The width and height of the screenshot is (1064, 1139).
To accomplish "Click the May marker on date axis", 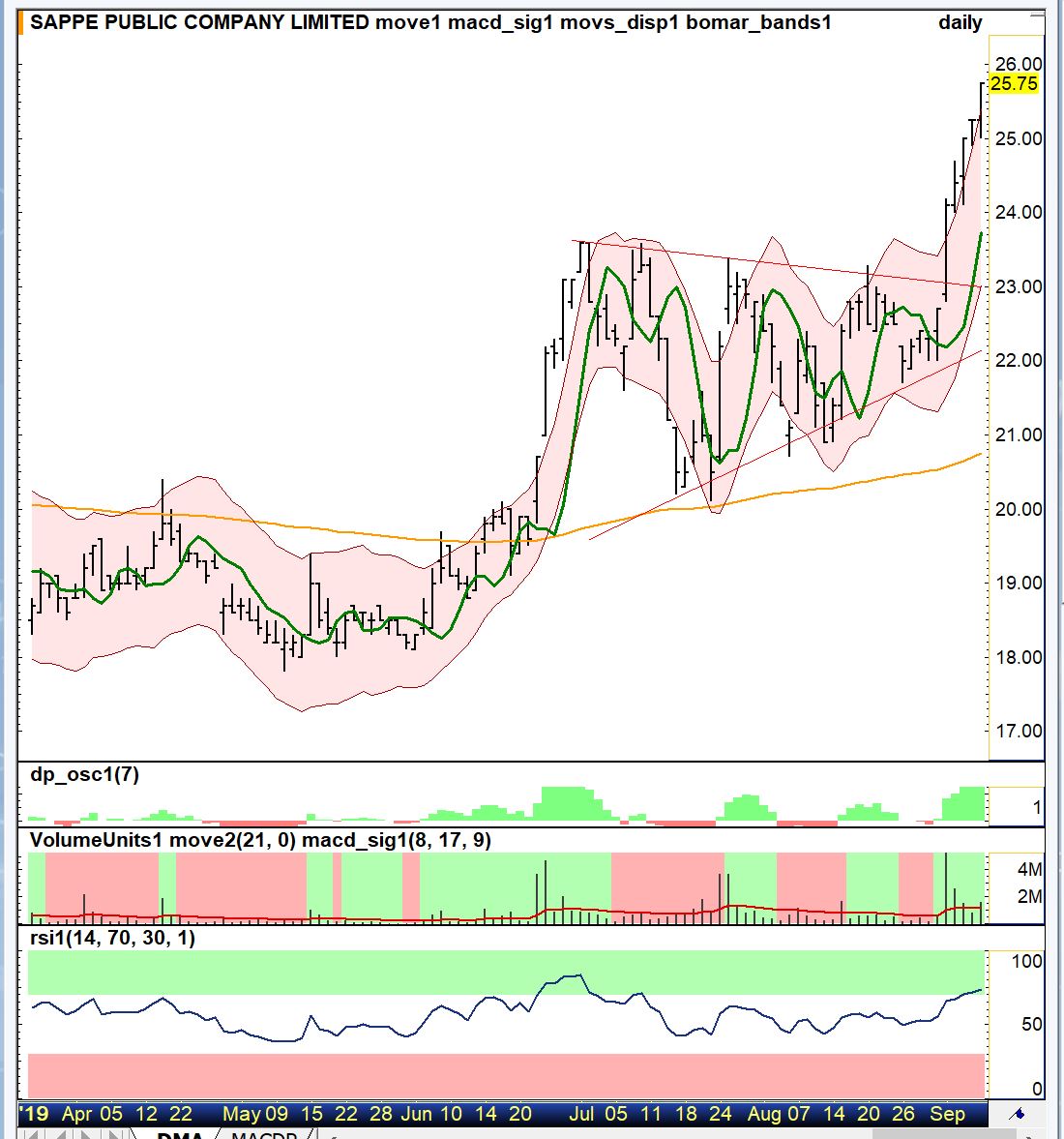I will click(241, 1114).
